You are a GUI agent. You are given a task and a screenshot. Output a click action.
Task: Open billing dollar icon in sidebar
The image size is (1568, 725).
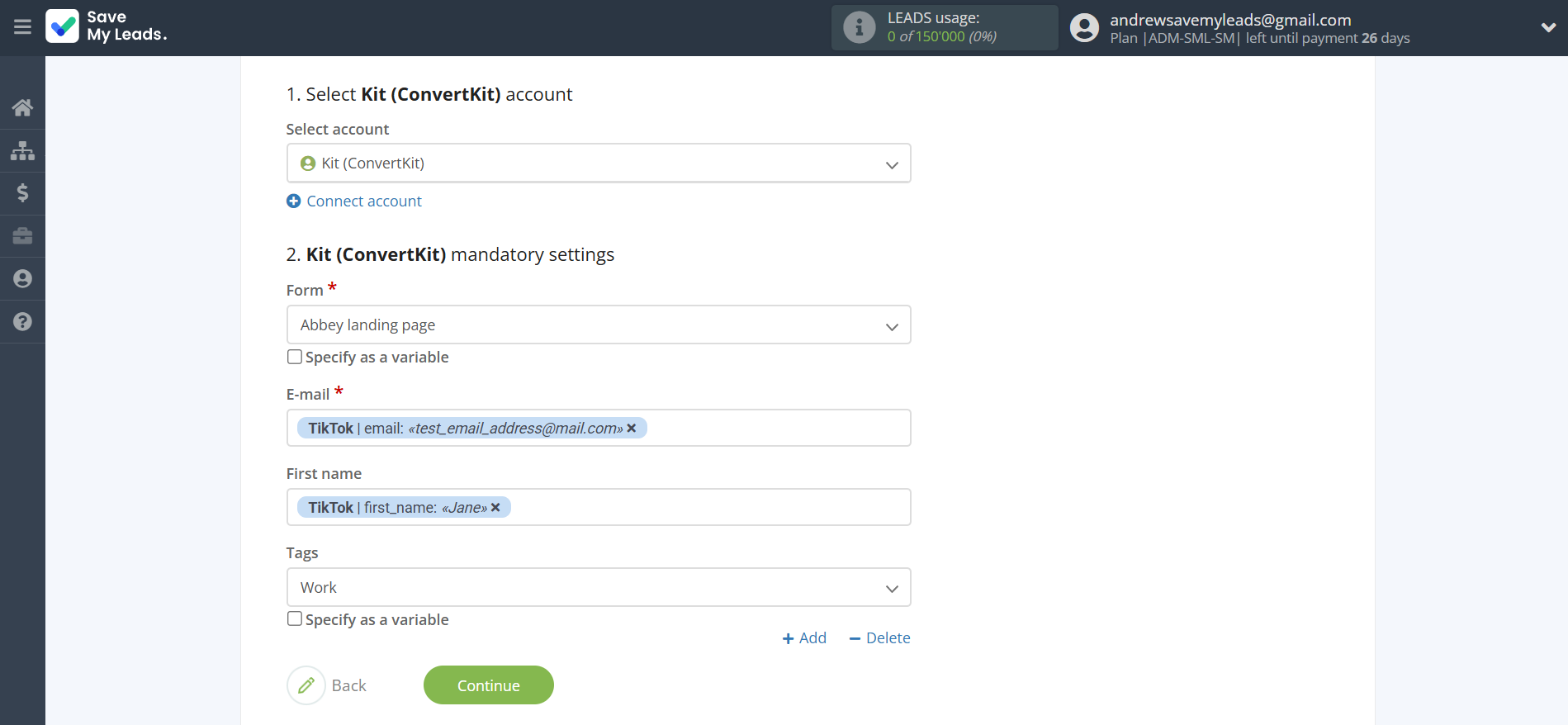(x=22, y=193)
